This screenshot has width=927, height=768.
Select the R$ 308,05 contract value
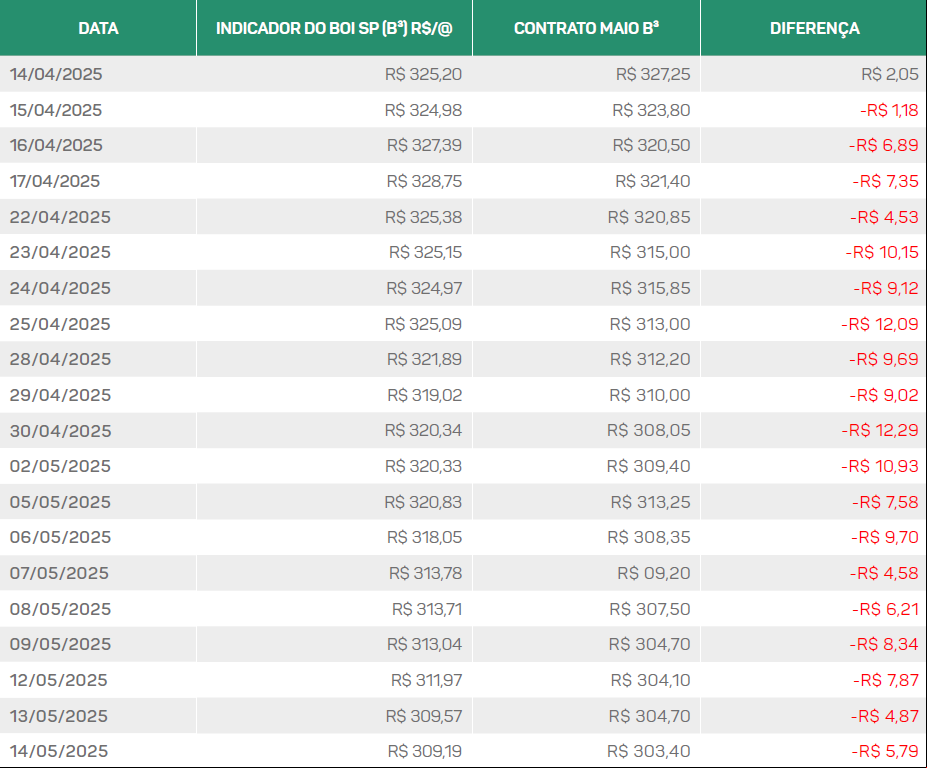pos(649,430)
